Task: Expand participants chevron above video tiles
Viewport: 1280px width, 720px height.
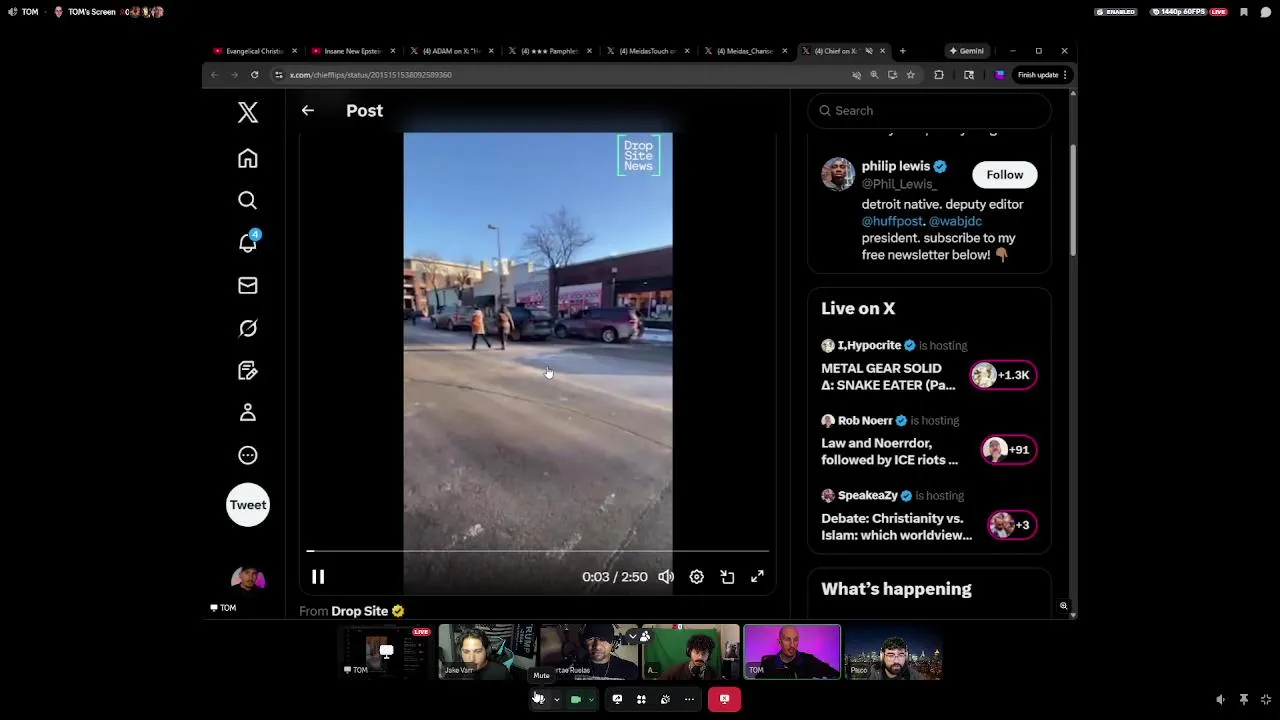Action: click(x=632, y=636)
